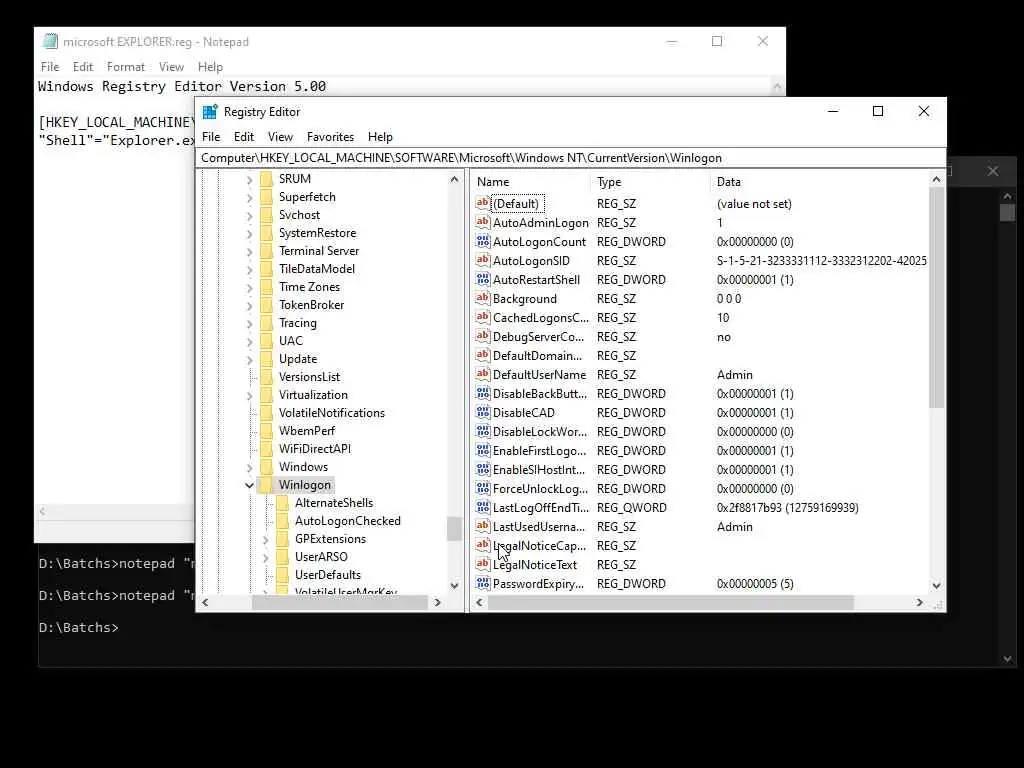Open the Format menu in Notepad
The image size is (1024, 768).
point(125,67)
